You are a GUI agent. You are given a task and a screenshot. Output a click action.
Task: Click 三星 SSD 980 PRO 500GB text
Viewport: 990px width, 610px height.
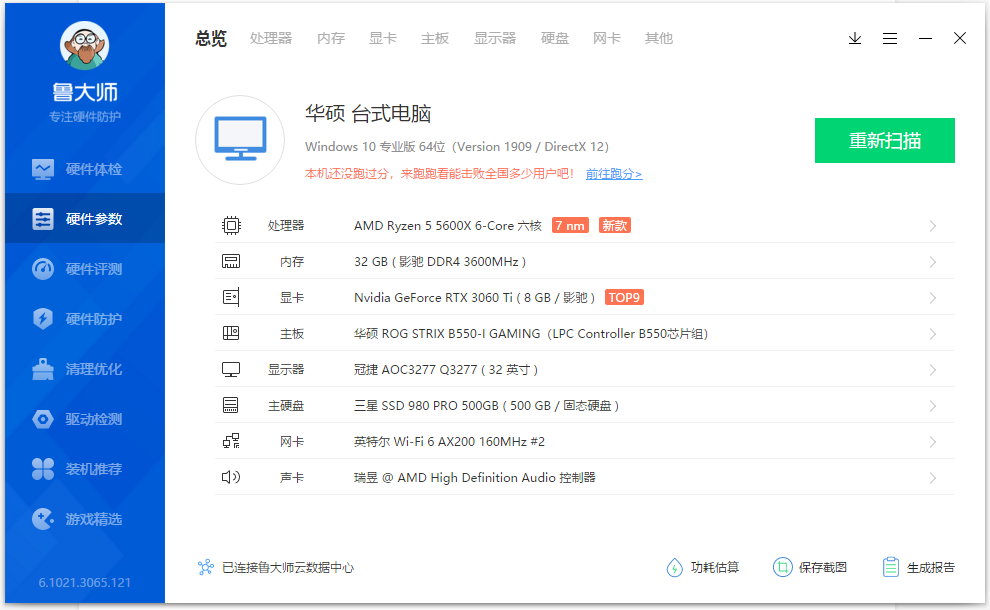(x=486, y=405)
